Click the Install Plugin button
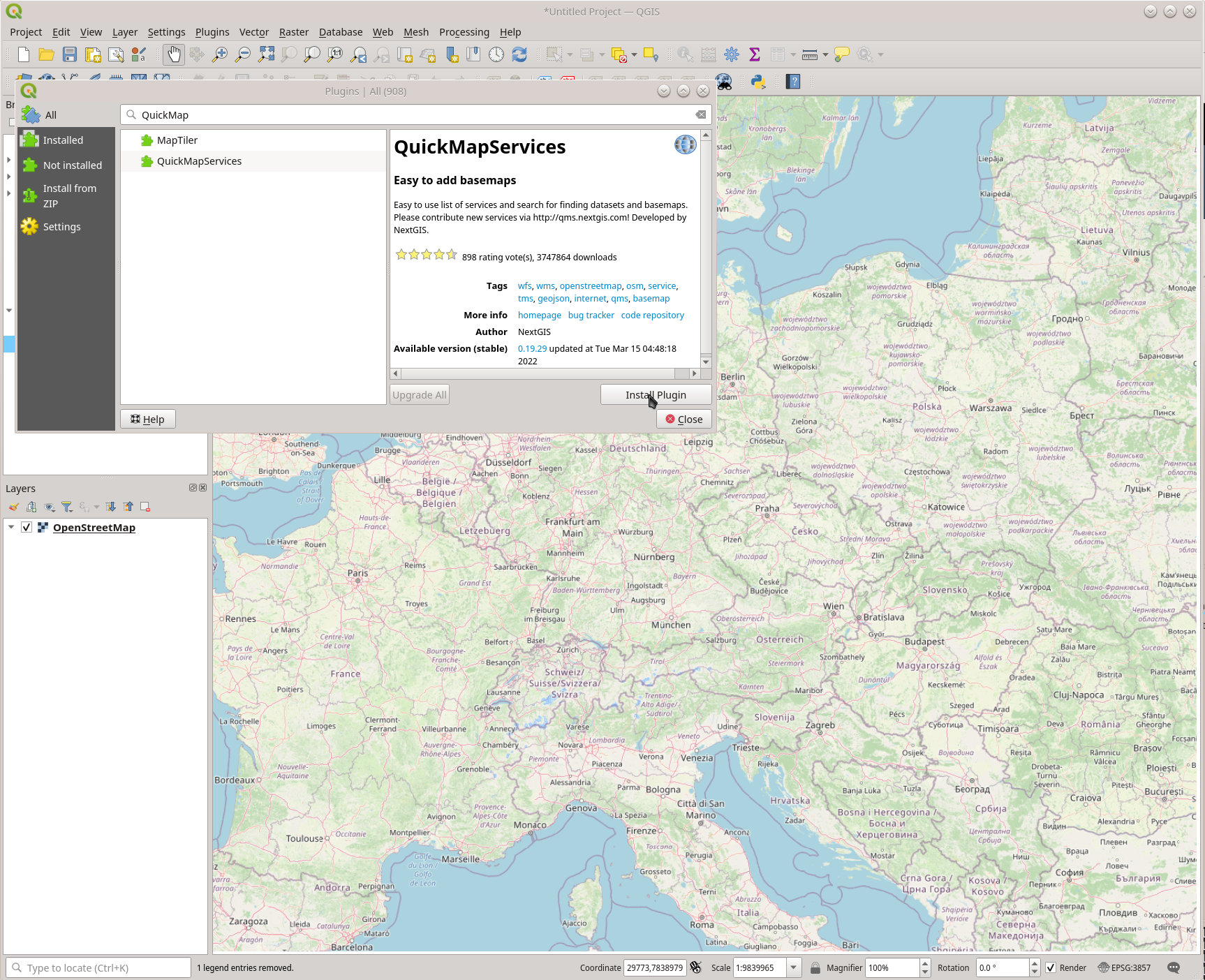Image resolution: width=1205 pixels, height=980 pixels. tap(656, 395)
